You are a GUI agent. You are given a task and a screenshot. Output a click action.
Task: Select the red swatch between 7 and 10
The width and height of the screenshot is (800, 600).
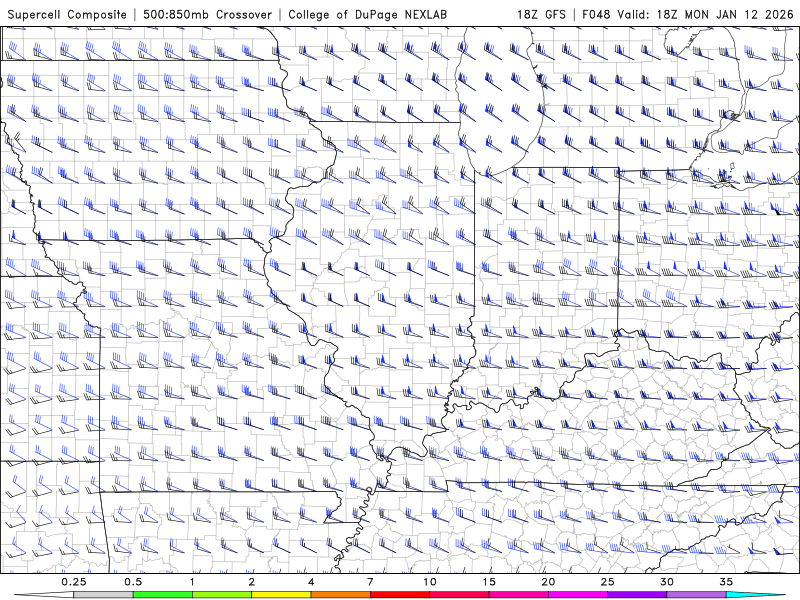399,595
